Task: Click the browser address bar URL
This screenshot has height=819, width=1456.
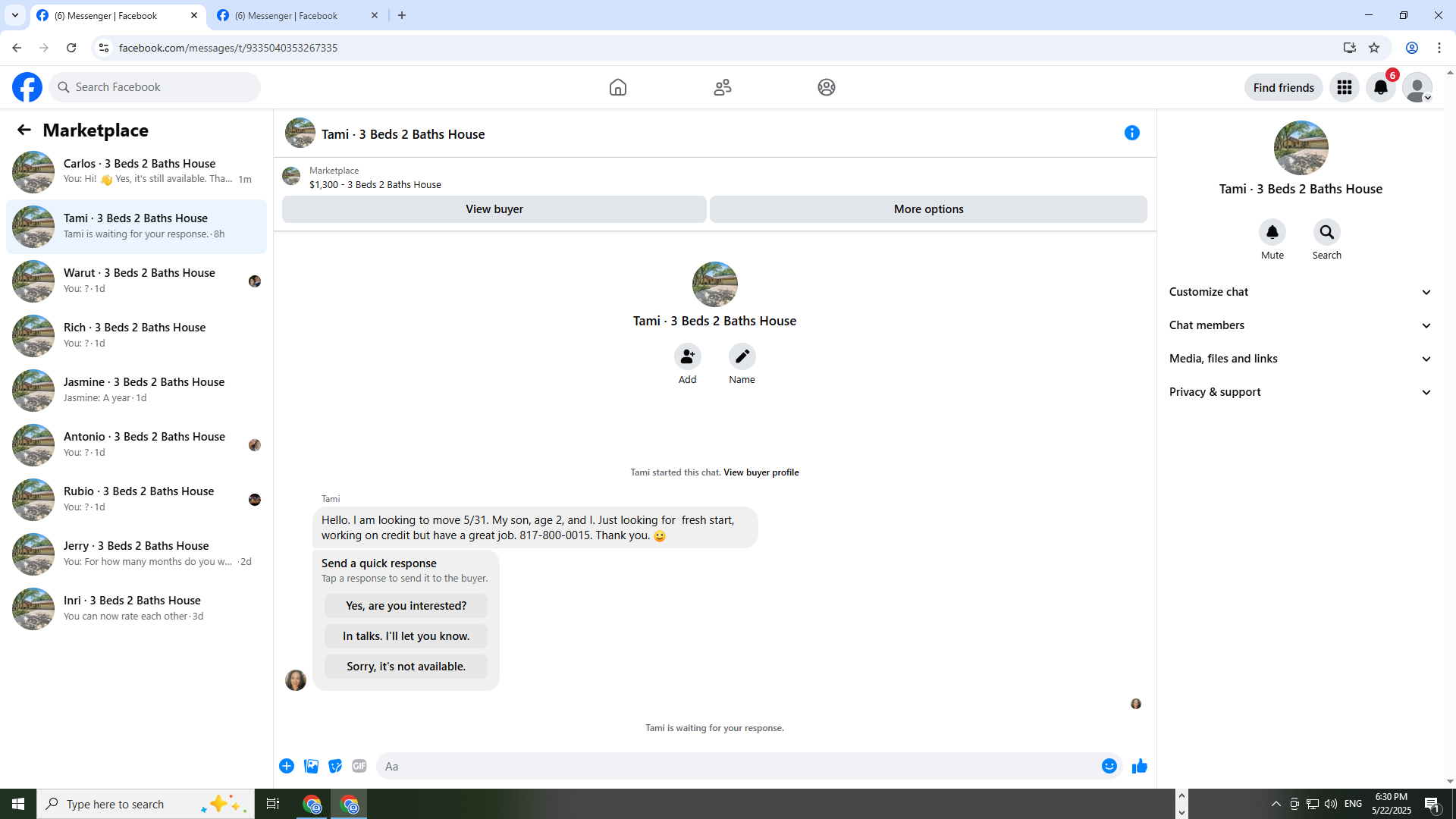Action: [x=228, y=48]
